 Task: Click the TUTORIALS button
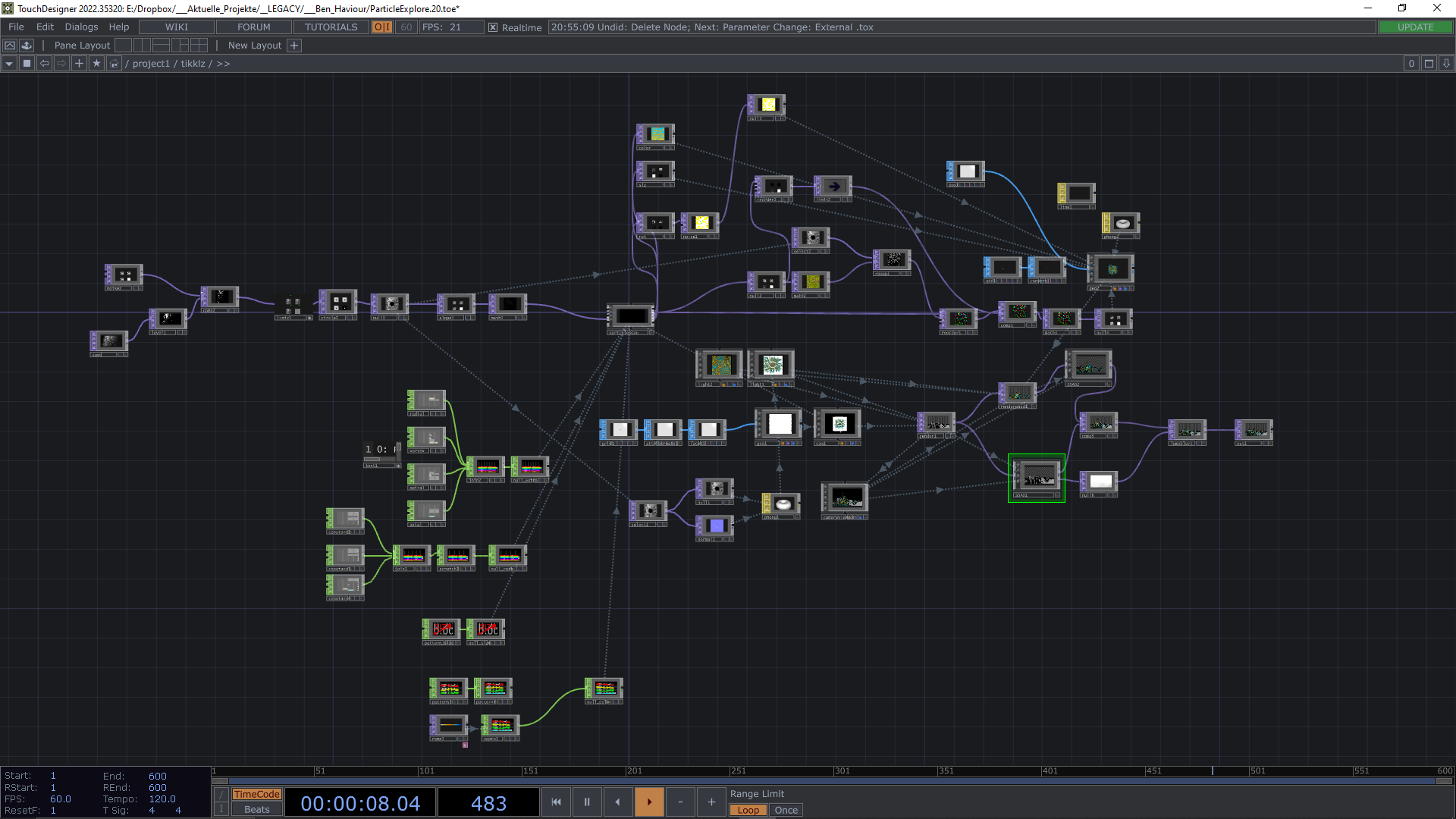(331, 27)
